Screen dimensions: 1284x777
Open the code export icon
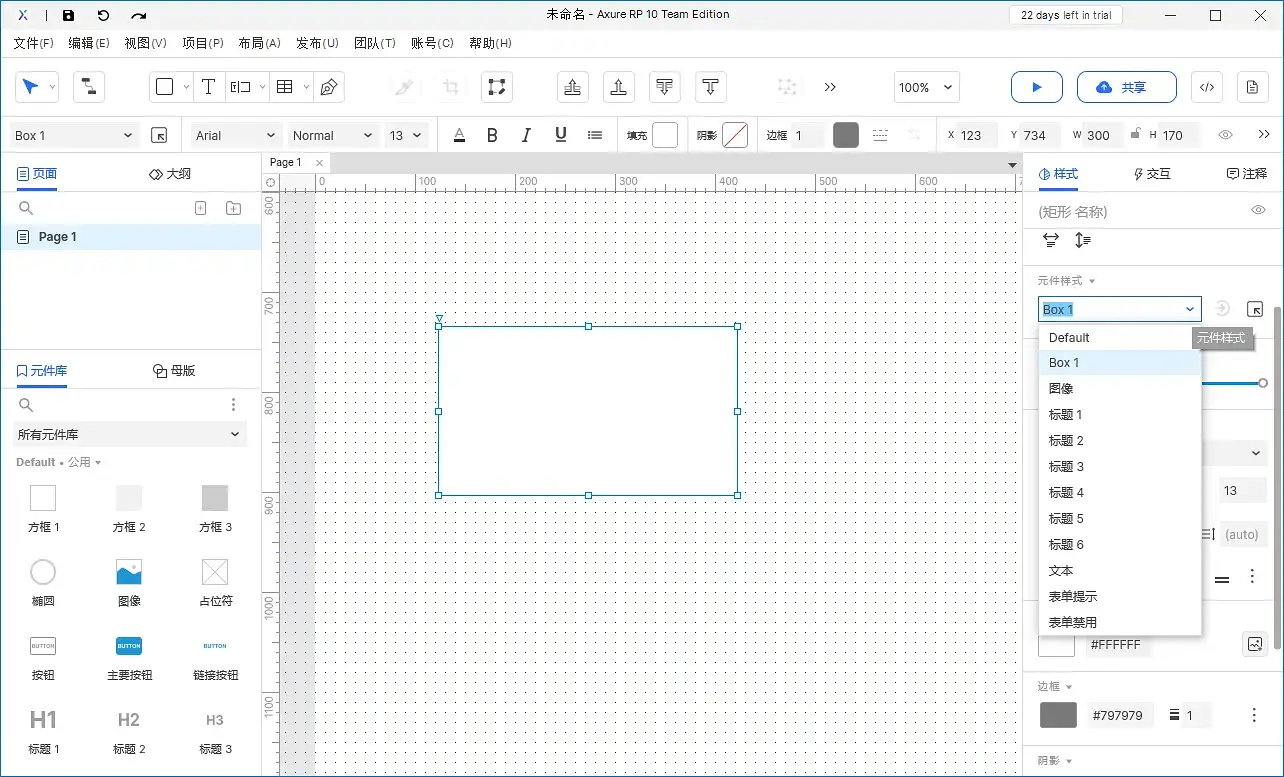1207,87
